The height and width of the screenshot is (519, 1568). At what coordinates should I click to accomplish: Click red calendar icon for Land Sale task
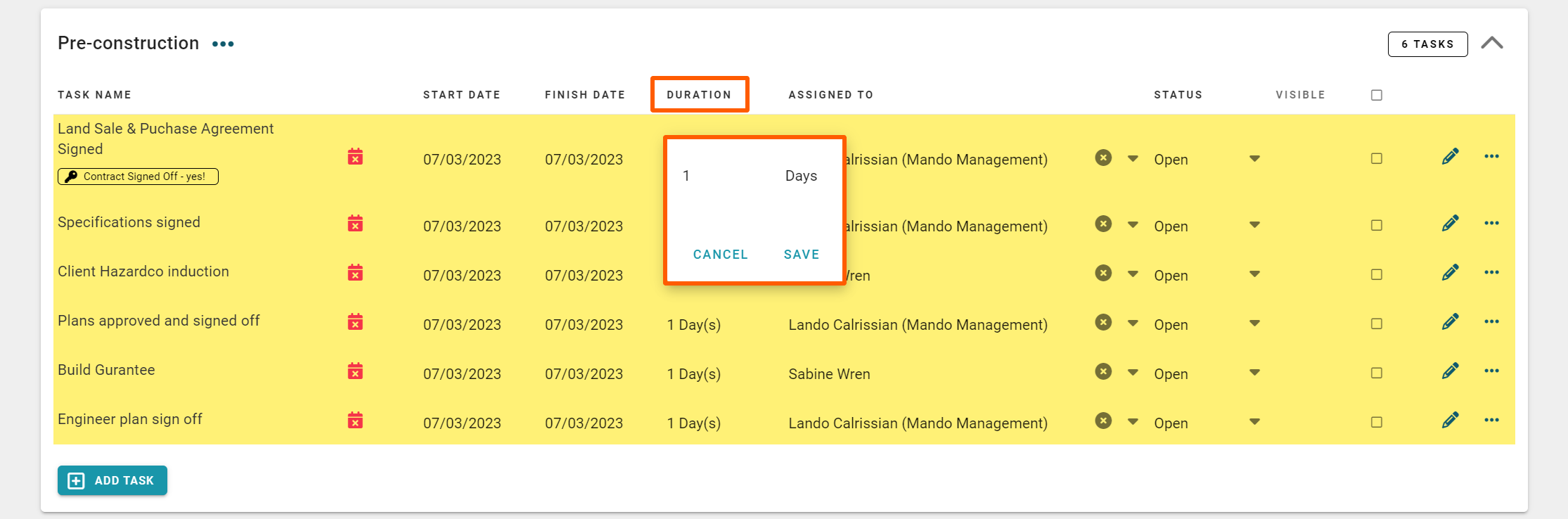[355, 157]
